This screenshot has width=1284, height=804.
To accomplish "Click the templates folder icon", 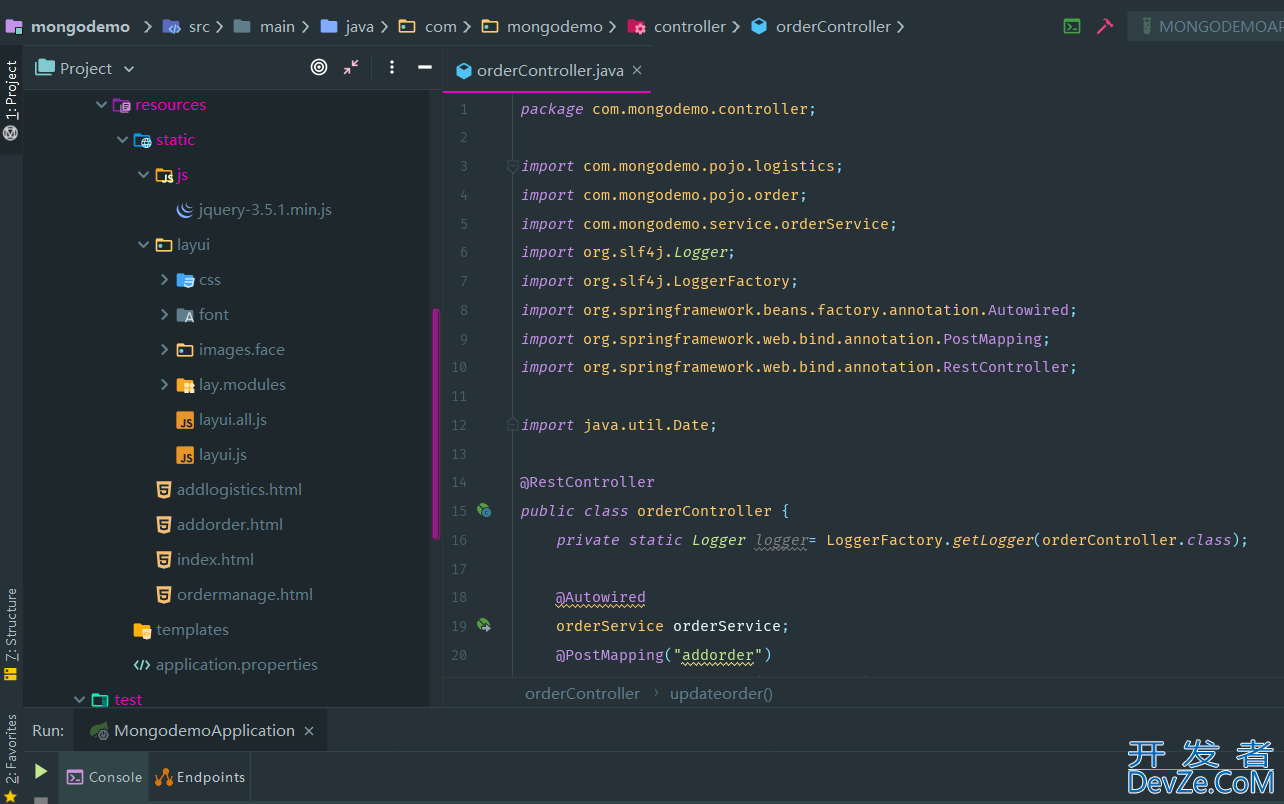I will (x=142, y=630).
